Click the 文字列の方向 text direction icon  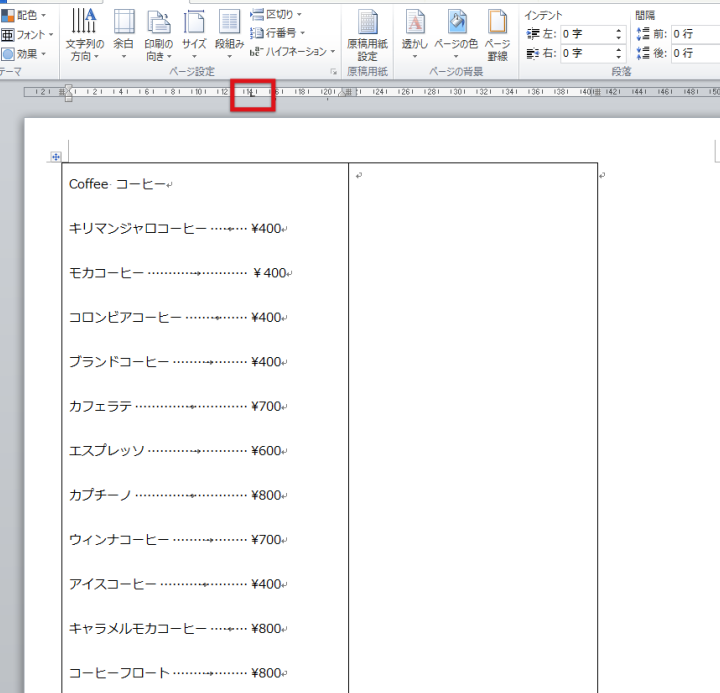click(x=84, y=21)
